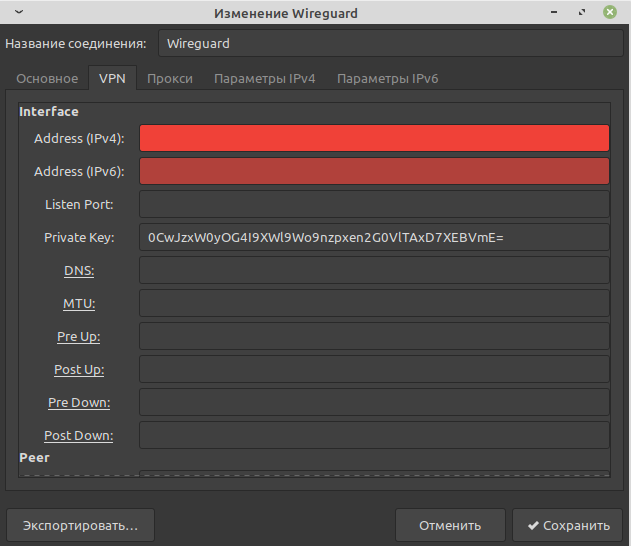Image resolution: width=631 pixels, height=546 pixels.
Task: Click the Private Key field
Action: pyautogui.click(x=374, y=237)
